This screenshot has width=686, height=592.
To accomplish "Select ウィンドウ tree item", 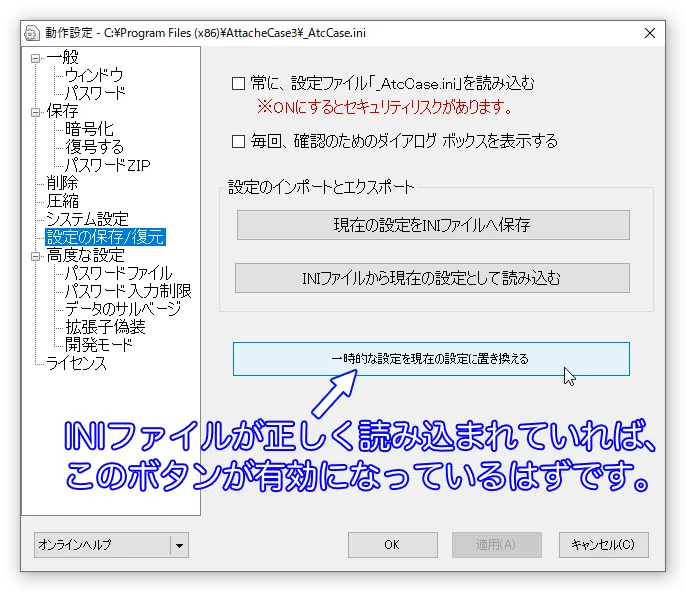I will click(x=94, y=75).
